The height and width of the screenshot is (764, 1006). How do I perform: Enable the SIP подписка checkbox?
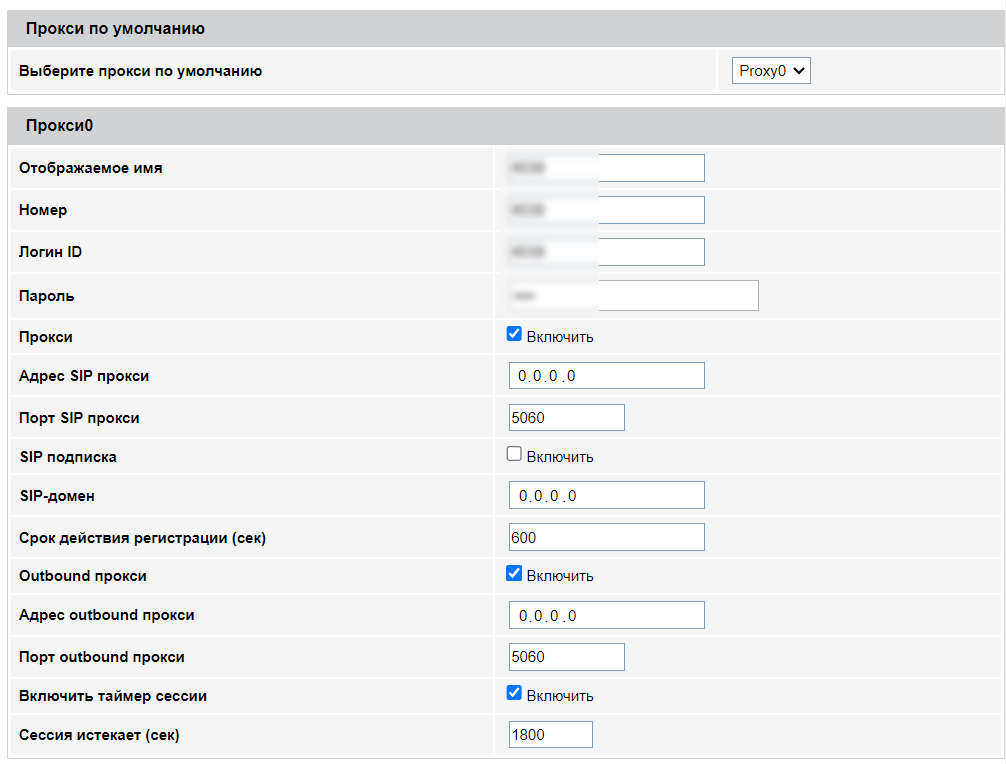[514, 454]
